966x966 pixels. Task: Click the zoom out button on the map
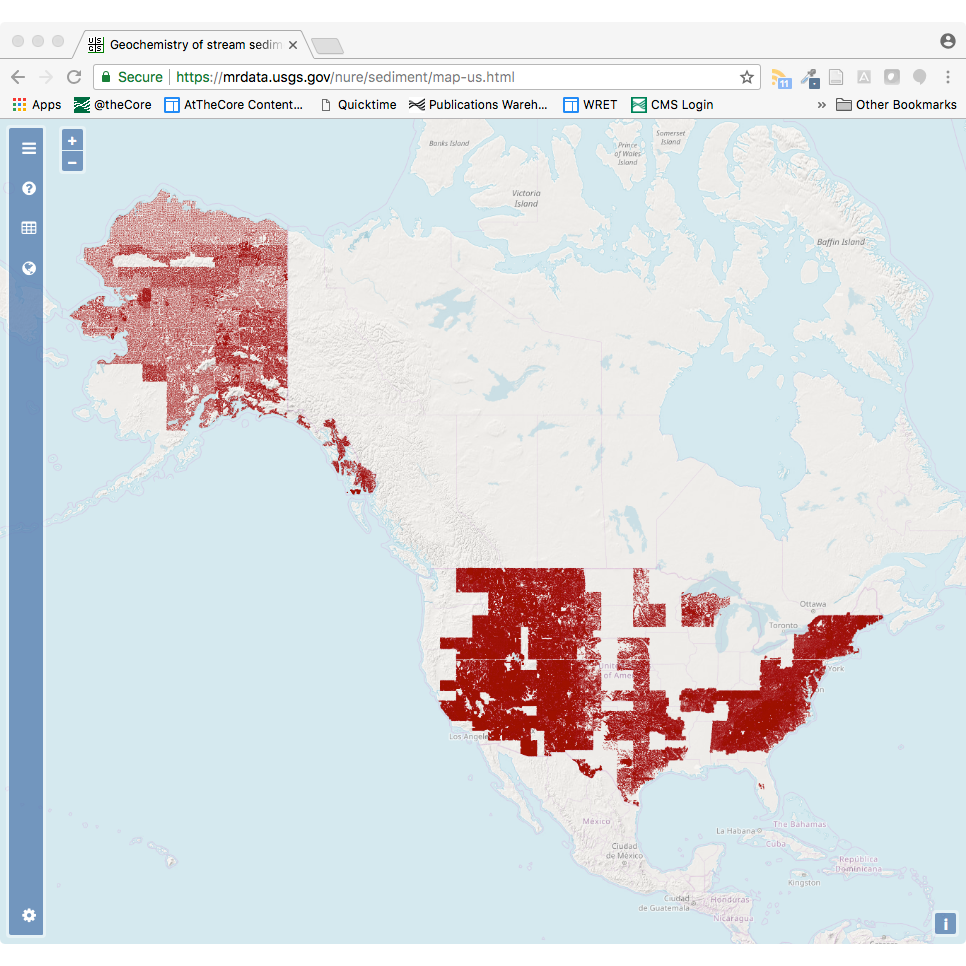[72, 161]
